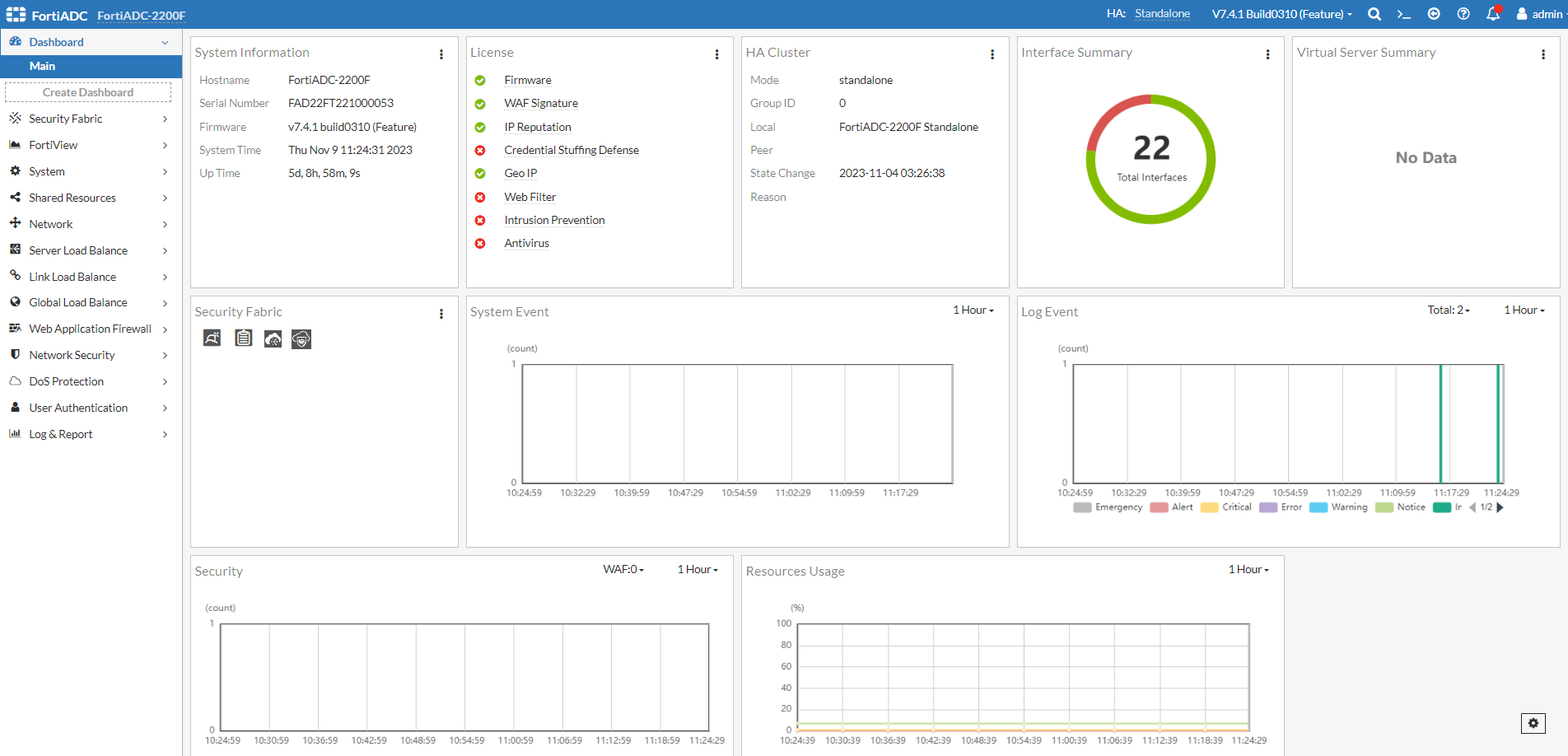Toggle Emergency series in Log Event legend
1568x756 pixels.
click(1108, 507)
